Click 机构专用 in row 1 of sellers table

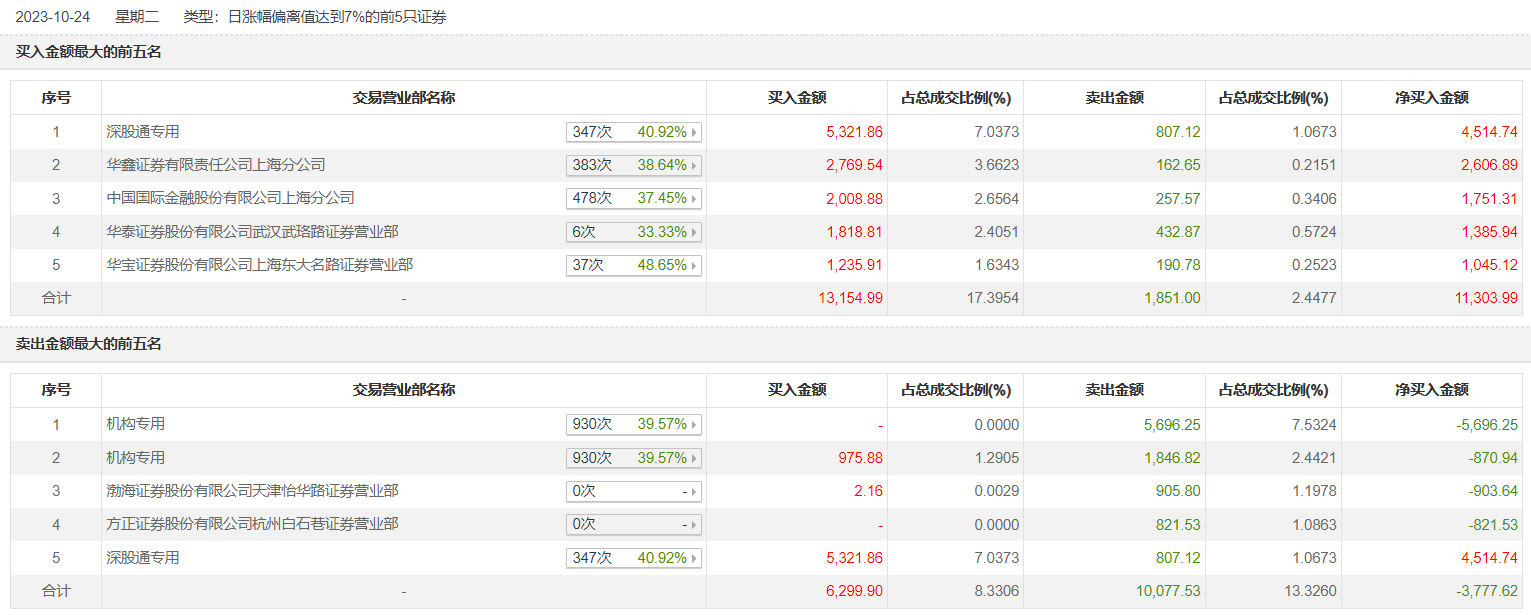coord(136,424)
